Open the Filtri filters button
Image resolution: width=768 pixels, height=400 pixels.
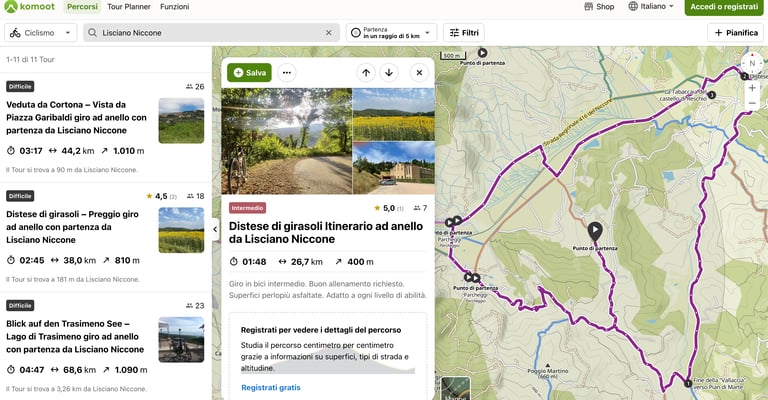[x=464, y=33]
